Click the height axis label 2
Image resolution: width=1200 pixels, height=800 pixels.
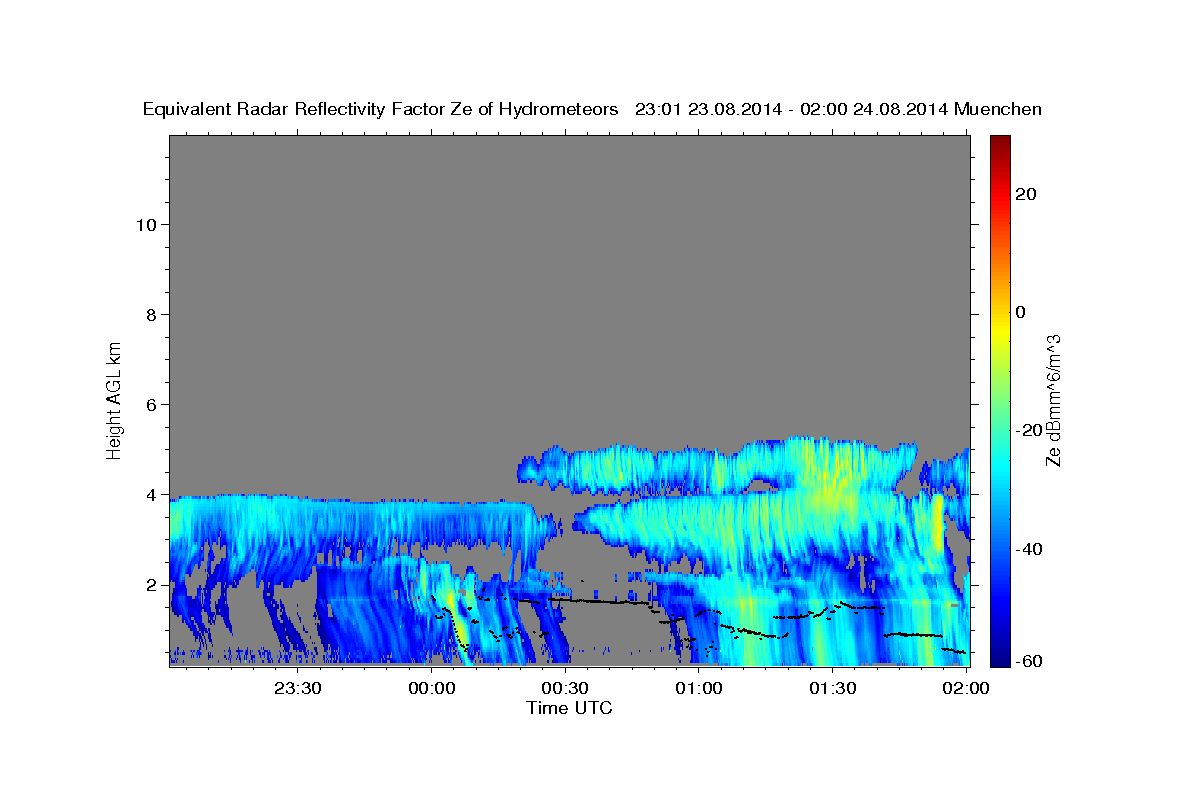(x=152, y=584)
